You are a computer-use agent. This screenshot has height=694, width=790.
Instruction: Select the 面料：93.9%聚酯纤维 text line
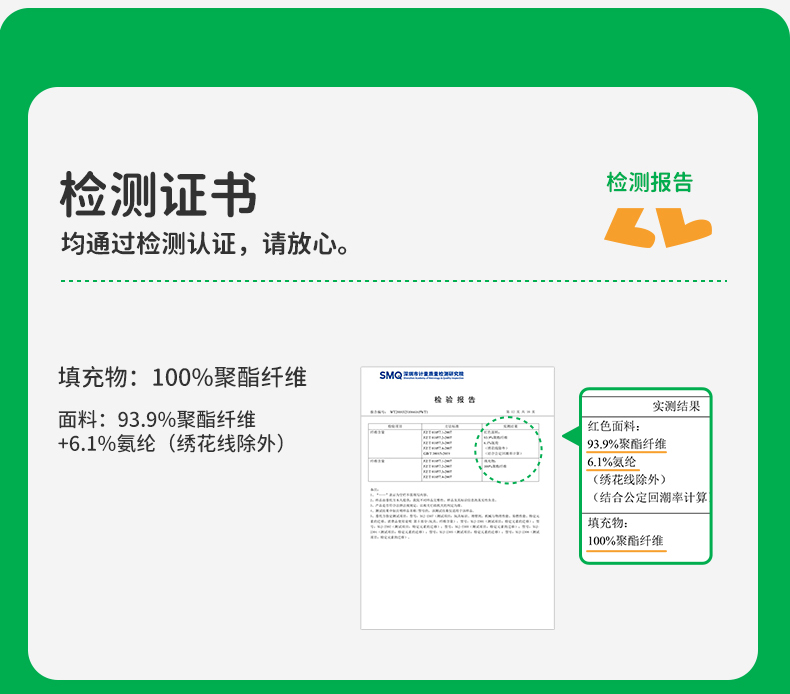pos(156,419)
